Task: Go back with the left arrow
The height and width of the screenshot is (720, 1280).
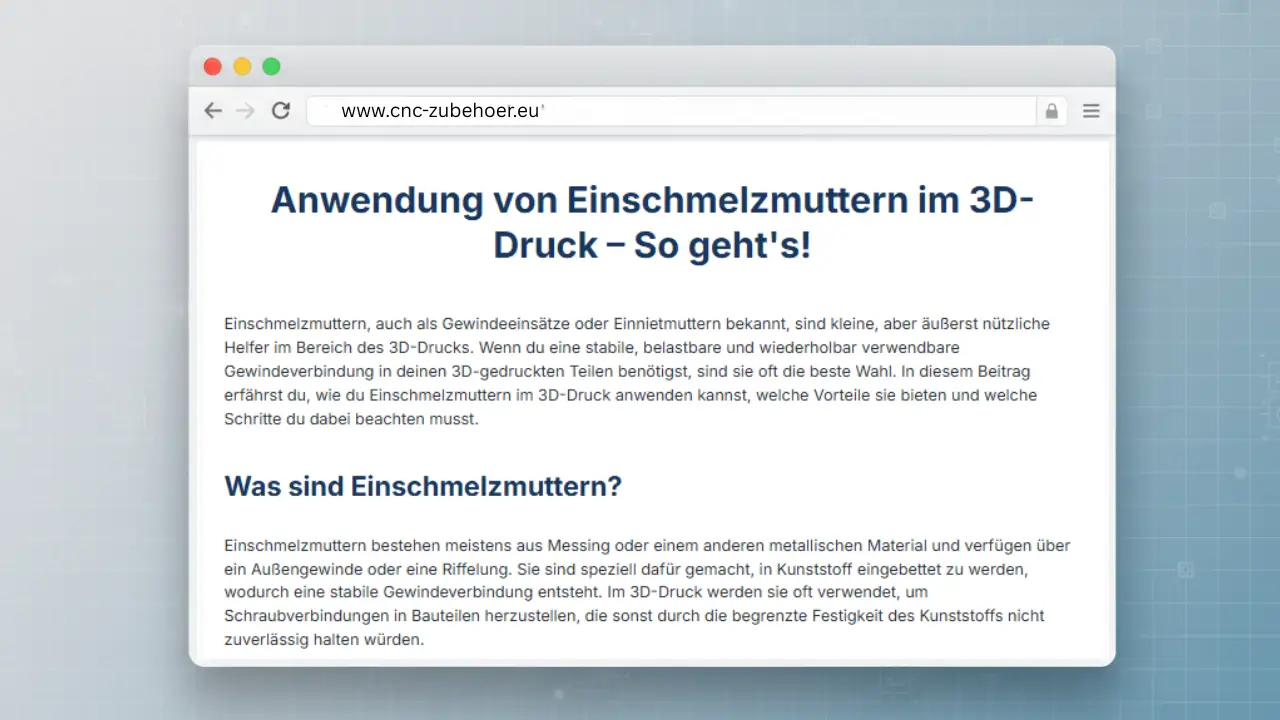Action: [x=213, y=111]
